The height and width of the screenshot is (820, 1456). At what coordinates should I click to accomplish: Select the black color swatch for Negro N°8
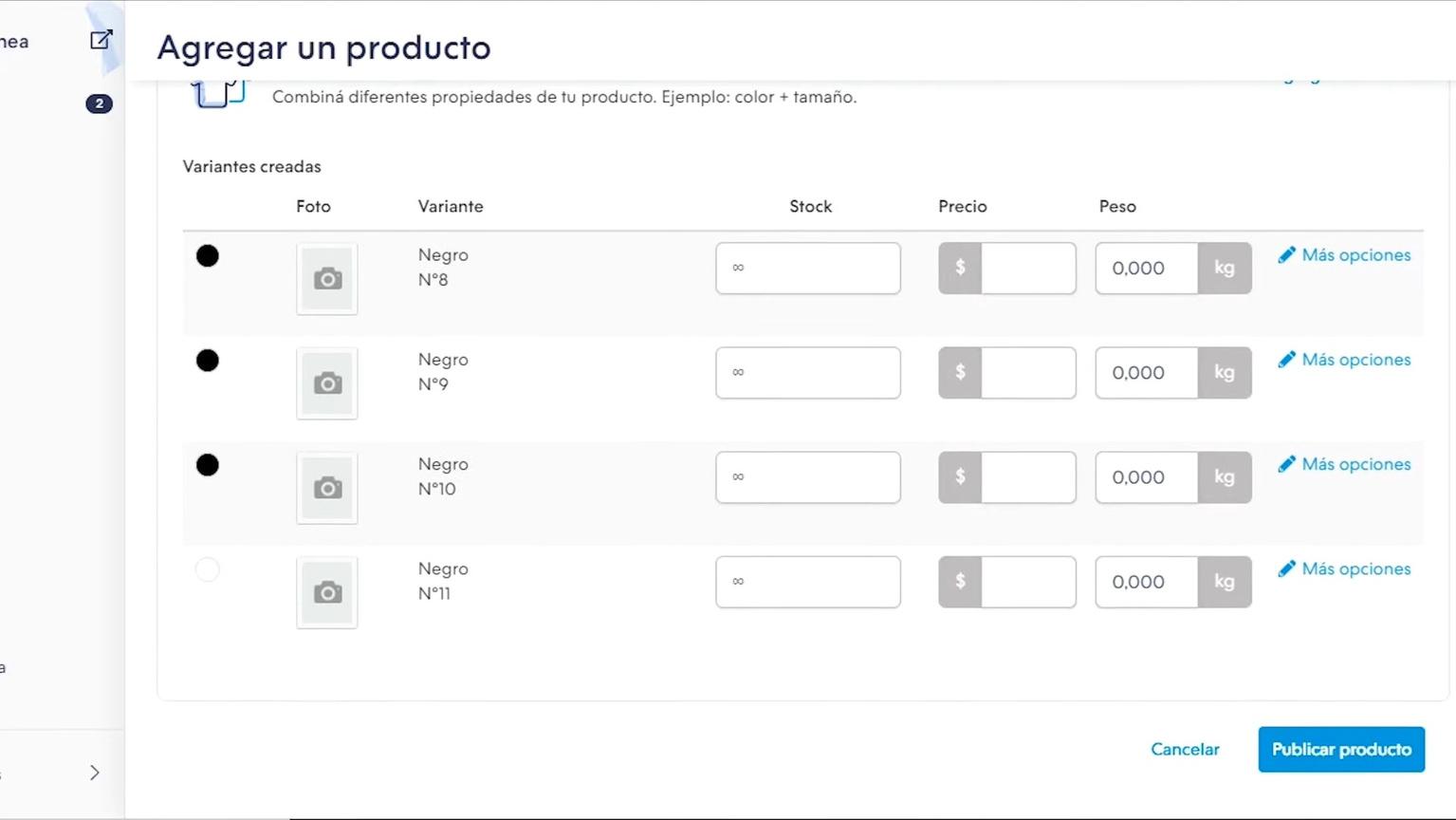coord(208,256)
